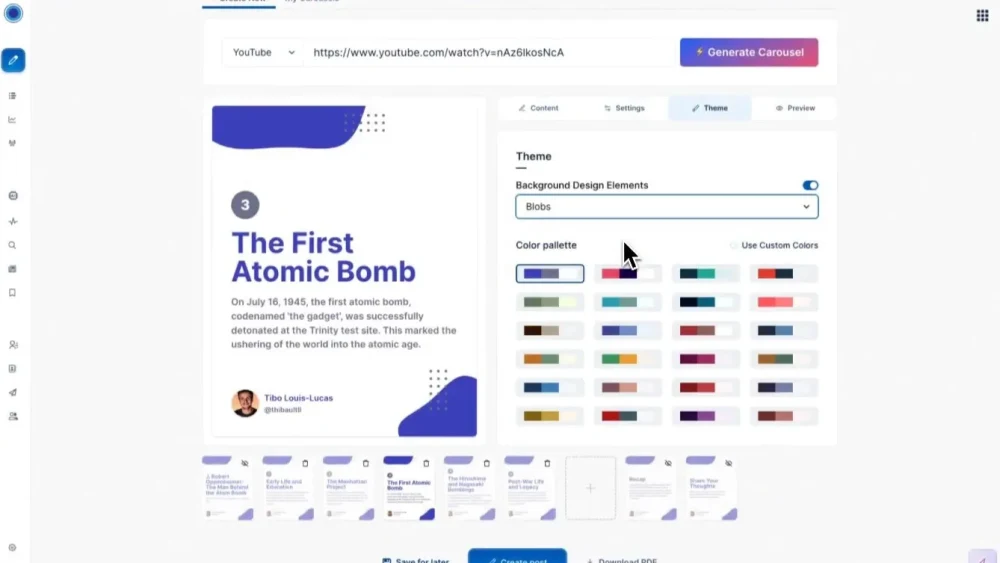Click the Color pallette label
Screen dimensions: 1000x563
[546, 245]
